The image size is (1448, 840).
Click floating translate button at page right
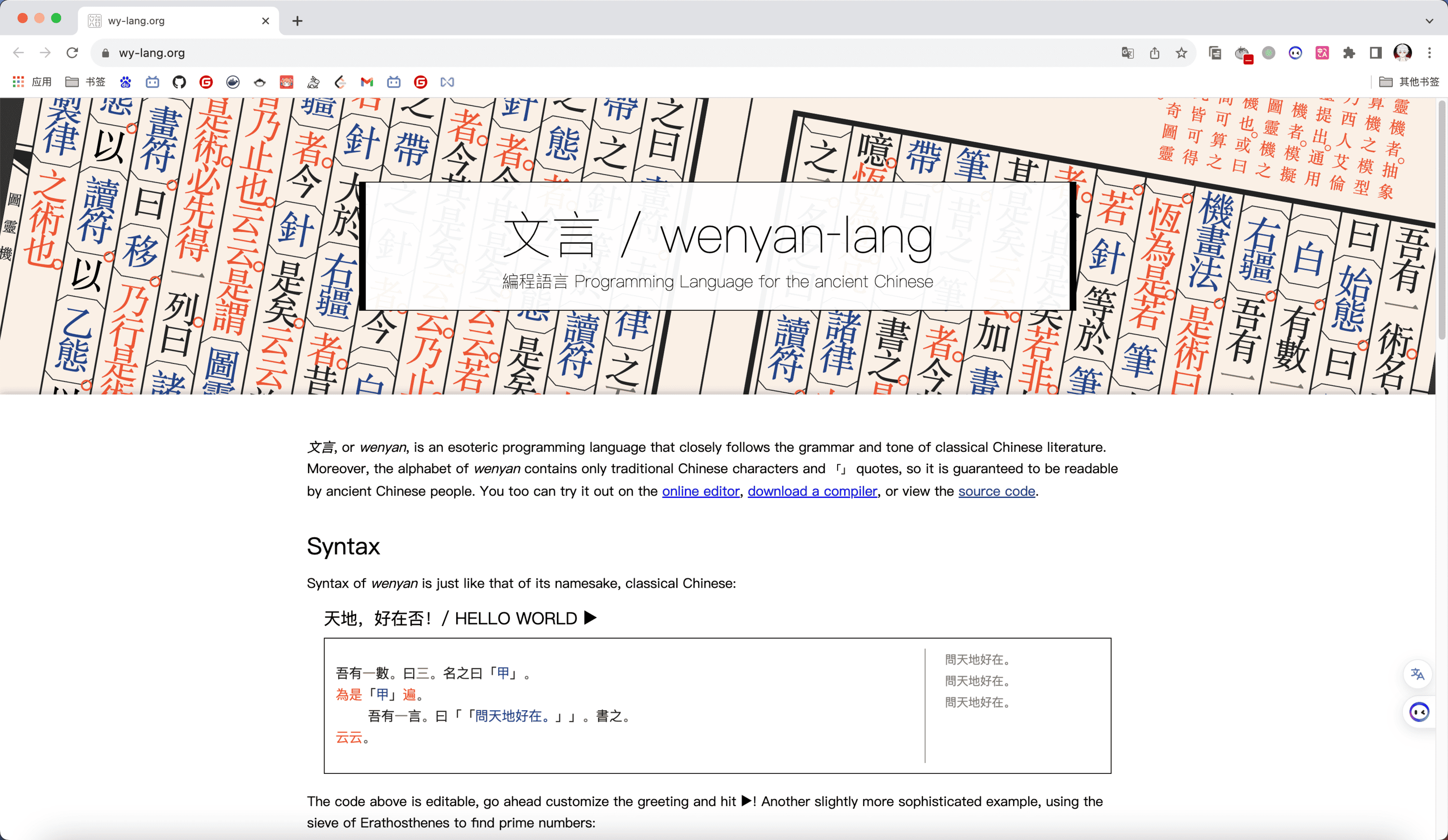coord(1418,674)
